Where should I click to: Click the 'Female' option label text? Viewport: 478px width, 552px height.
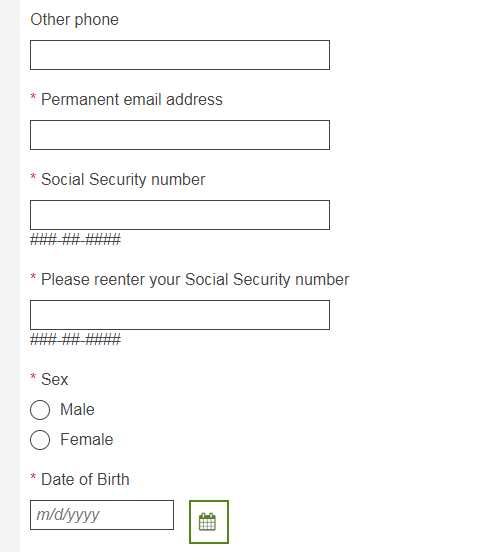tap(87, 439)
